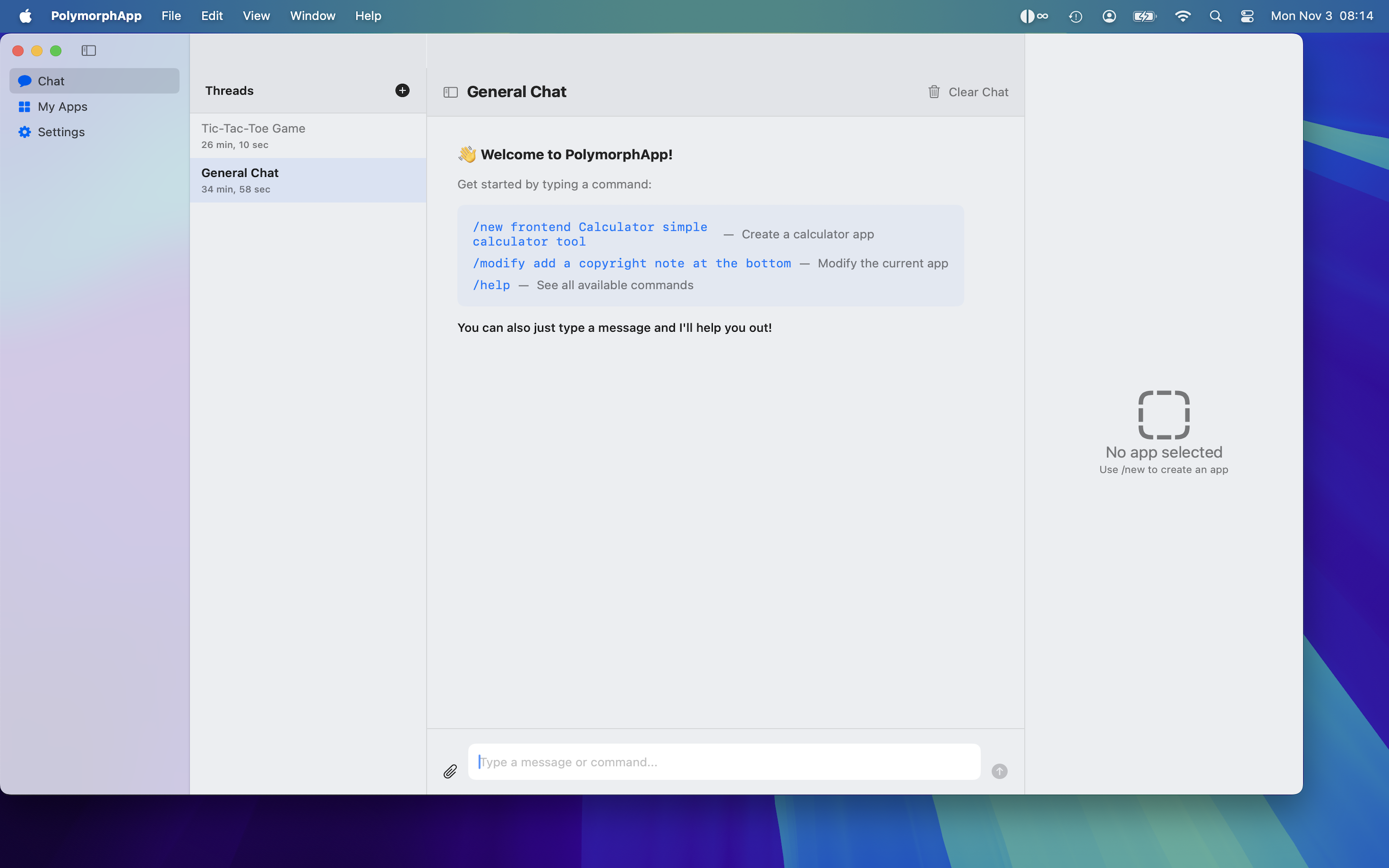Click the new thread plus icon
This screenshot has height=868, width=1389.
[x=402, y=90]
